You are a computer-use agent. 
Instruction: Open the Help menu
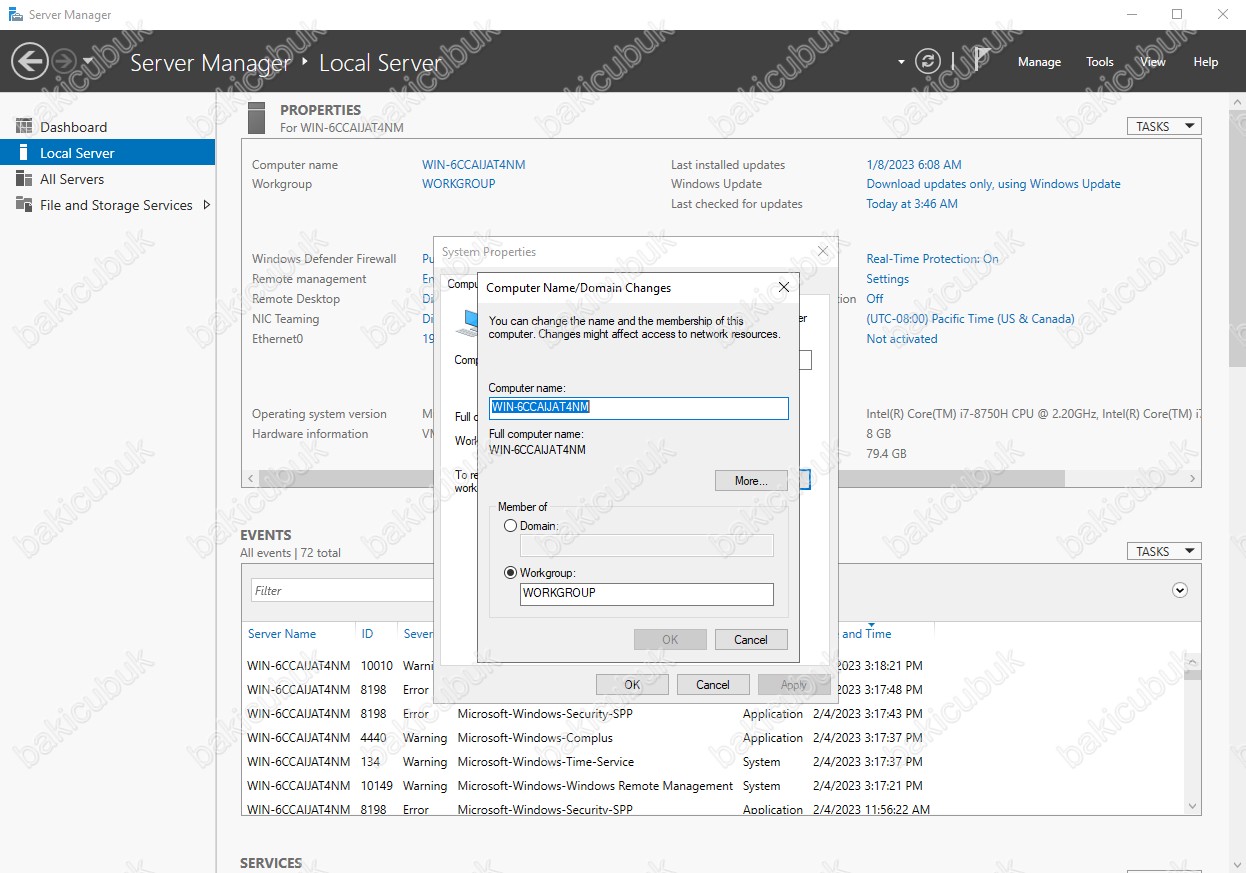pyautogui.click(x=1206, y=62)
